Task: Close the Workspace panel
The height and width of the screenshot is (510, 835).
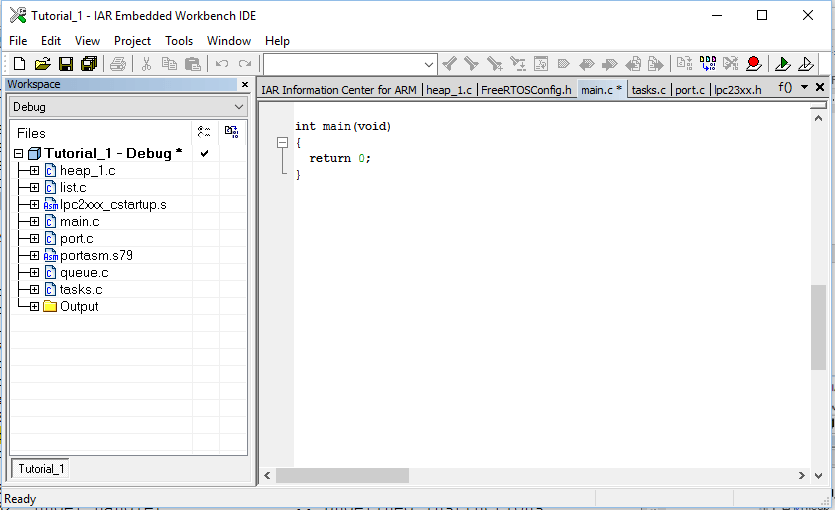Action: (x=245, y=85)
